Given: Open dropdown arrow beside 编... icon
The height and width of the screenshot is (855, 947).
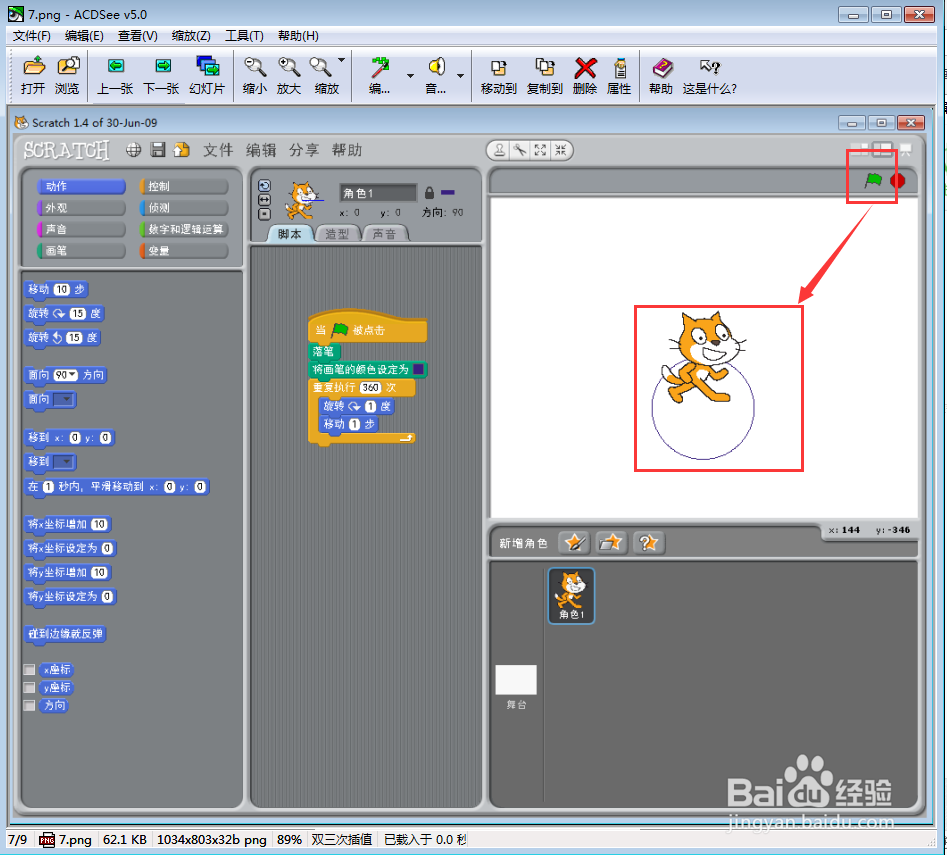Looking at the screenshot, I should [x=410, y=75].
